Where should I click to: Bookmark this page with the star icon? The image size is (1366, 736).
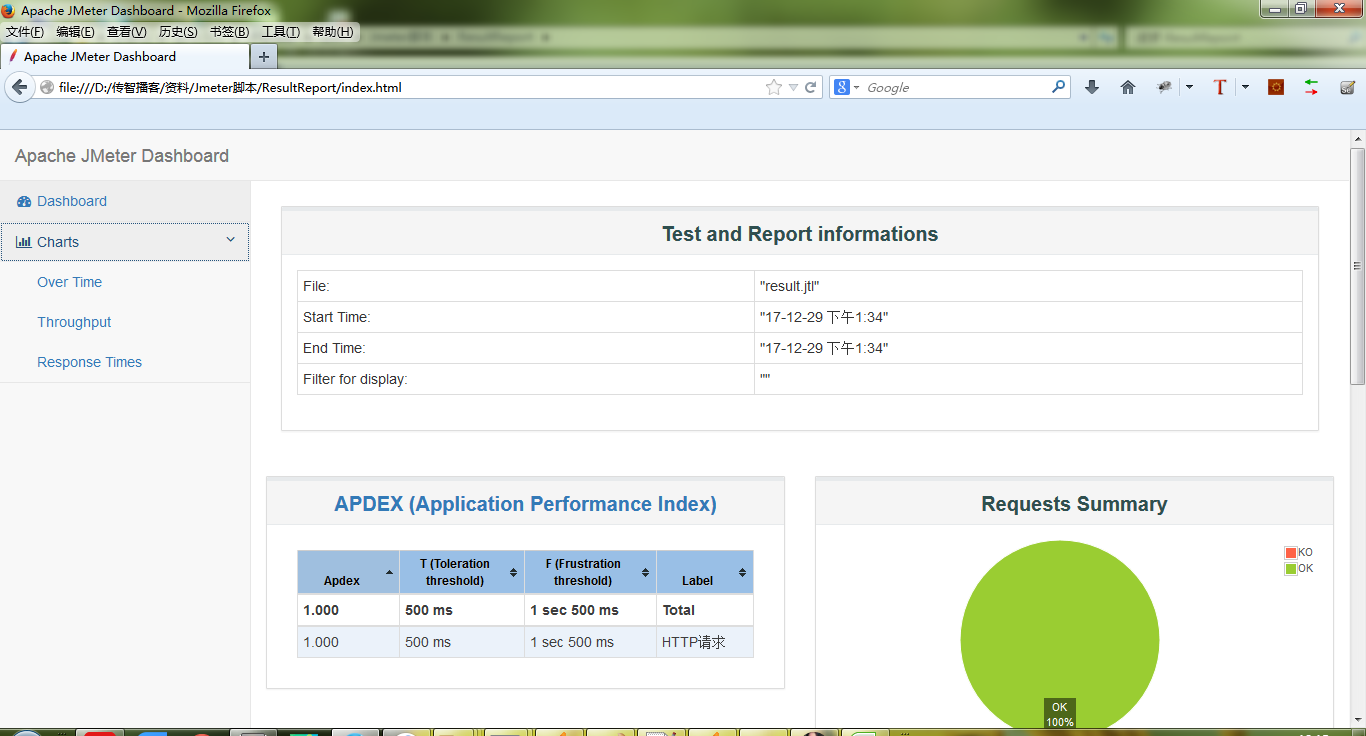[773, 87]
